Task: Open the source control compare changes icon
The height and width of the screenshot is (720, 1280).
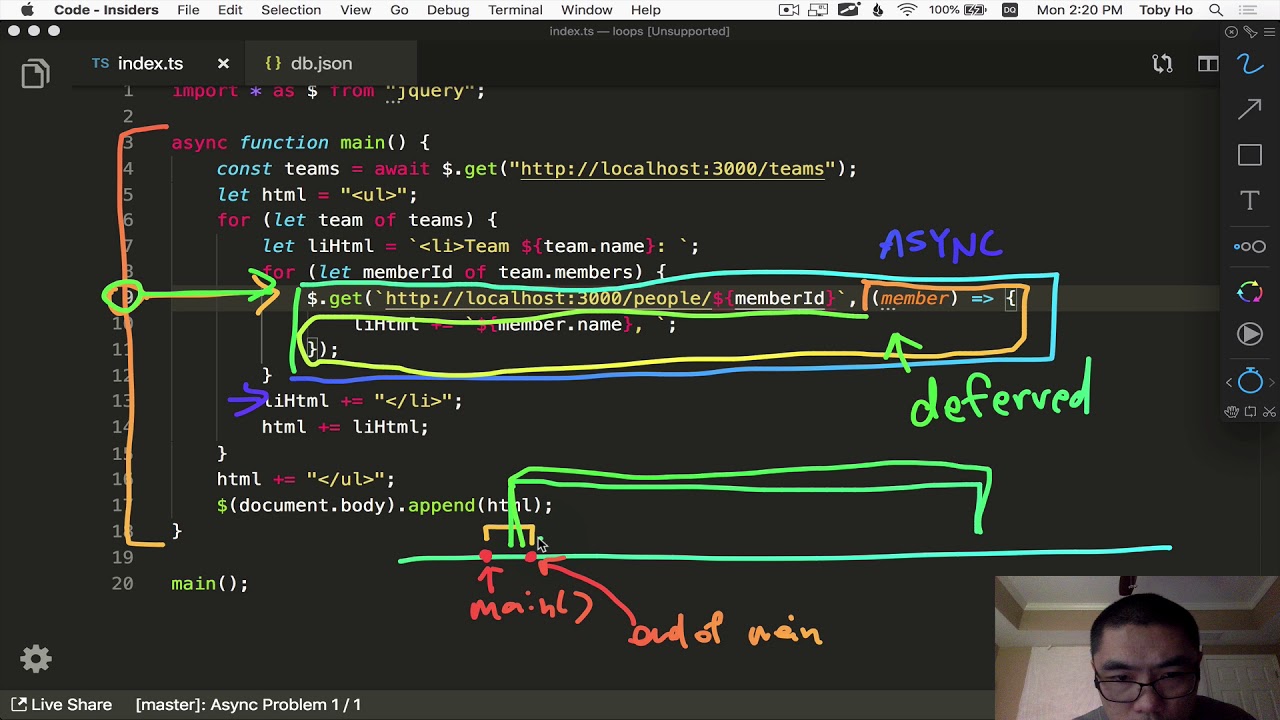Action: click(1162, 64)
